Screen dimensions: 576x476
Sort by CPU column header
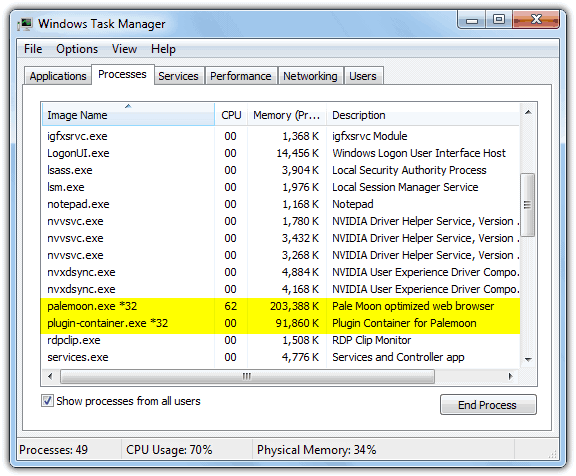(231, 115)
